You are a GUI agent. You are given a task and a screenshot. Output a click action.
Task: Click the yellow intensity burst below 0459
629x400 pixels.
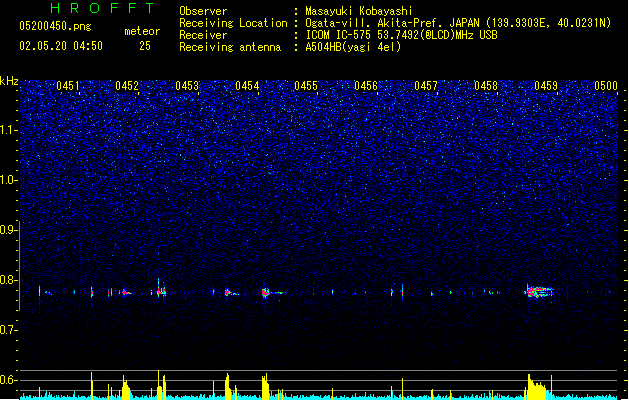click(538, 387)
